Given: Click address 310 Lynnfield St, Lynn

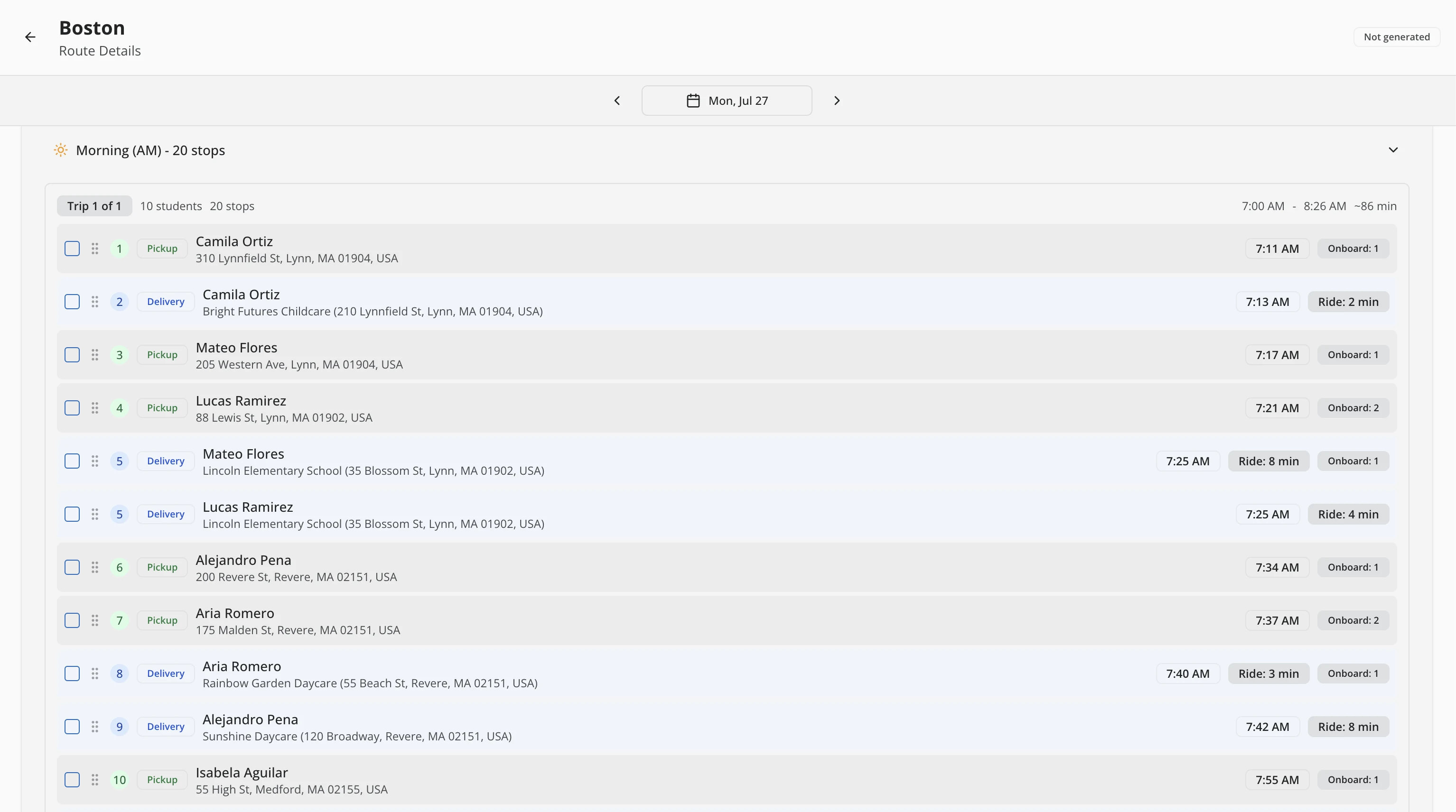Looking at the screenshot, I should (297, 258).
